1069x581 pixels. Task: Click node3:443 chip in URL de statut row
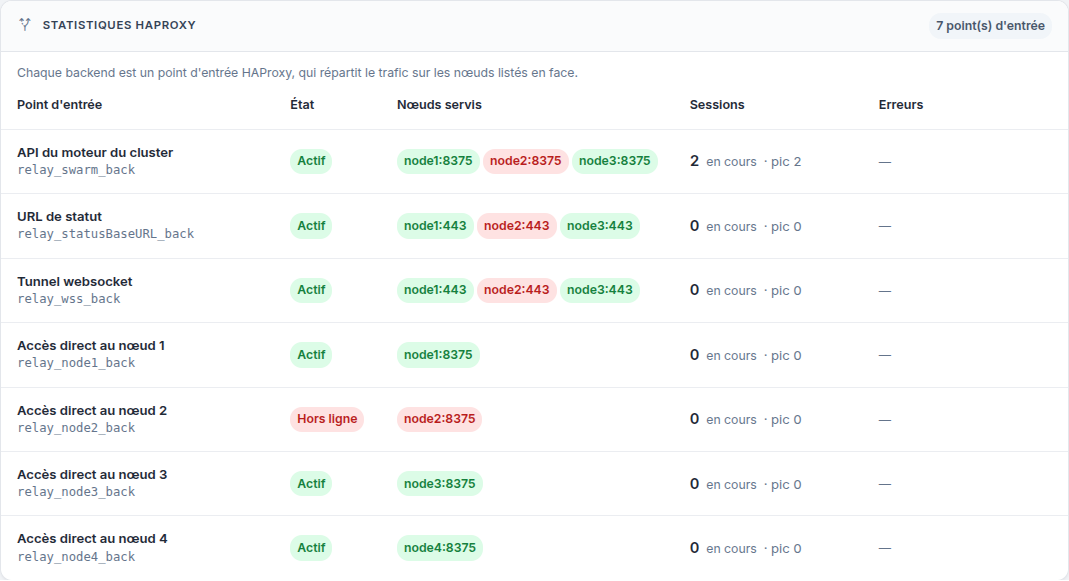pos(600,226)
